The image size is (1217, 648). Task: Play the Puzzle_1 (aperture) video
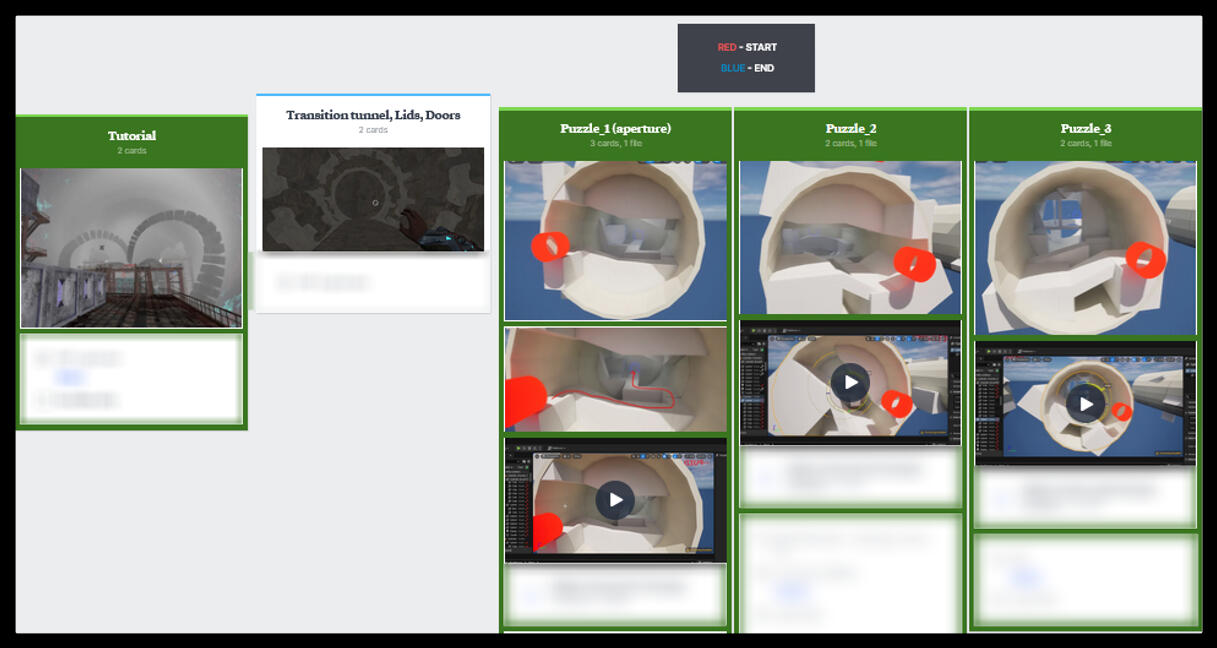point(615,500)
